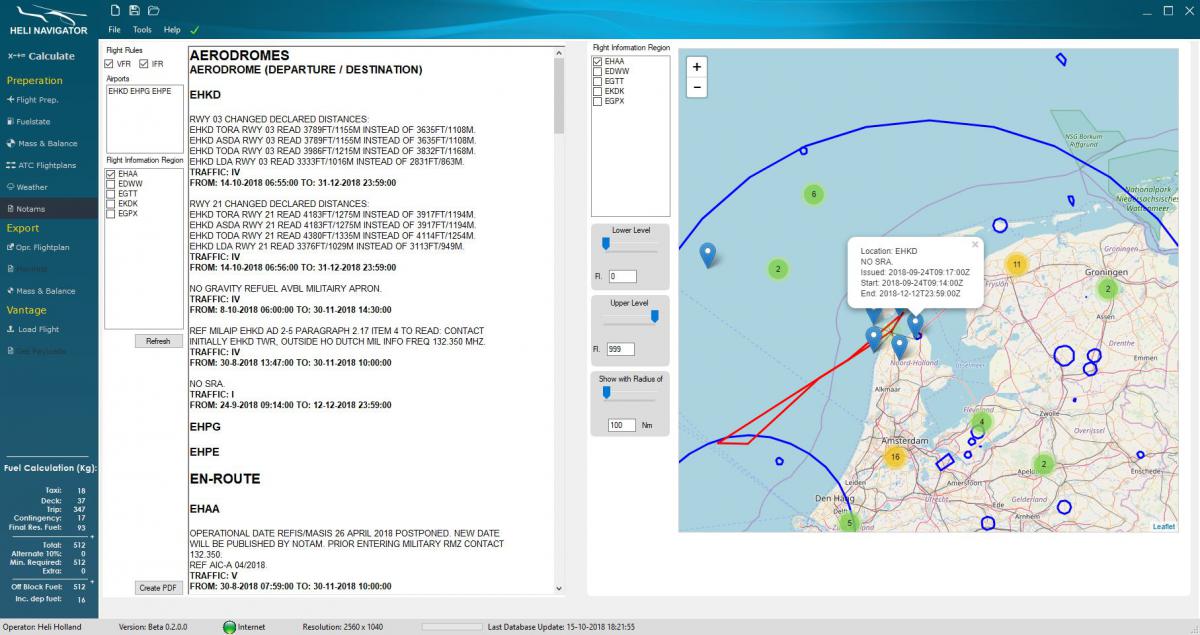The height and width of the screenshot is (635, 1200).
Task: Click 'Version: Beta 0.2.0.0' in the status bar
Action: tap(155, 627)
